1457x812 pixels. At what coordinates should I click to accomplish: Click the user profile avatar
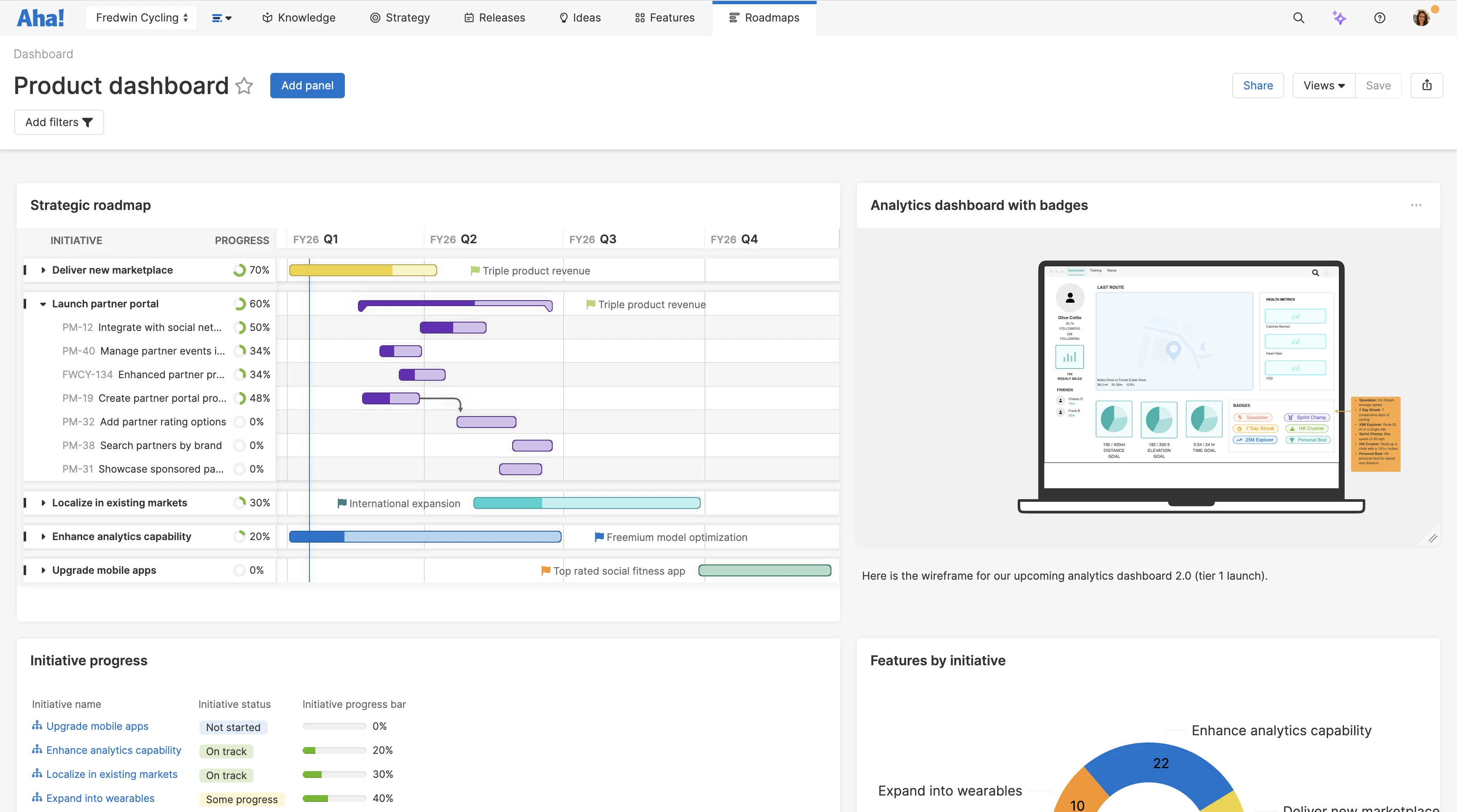[1421, 18]
